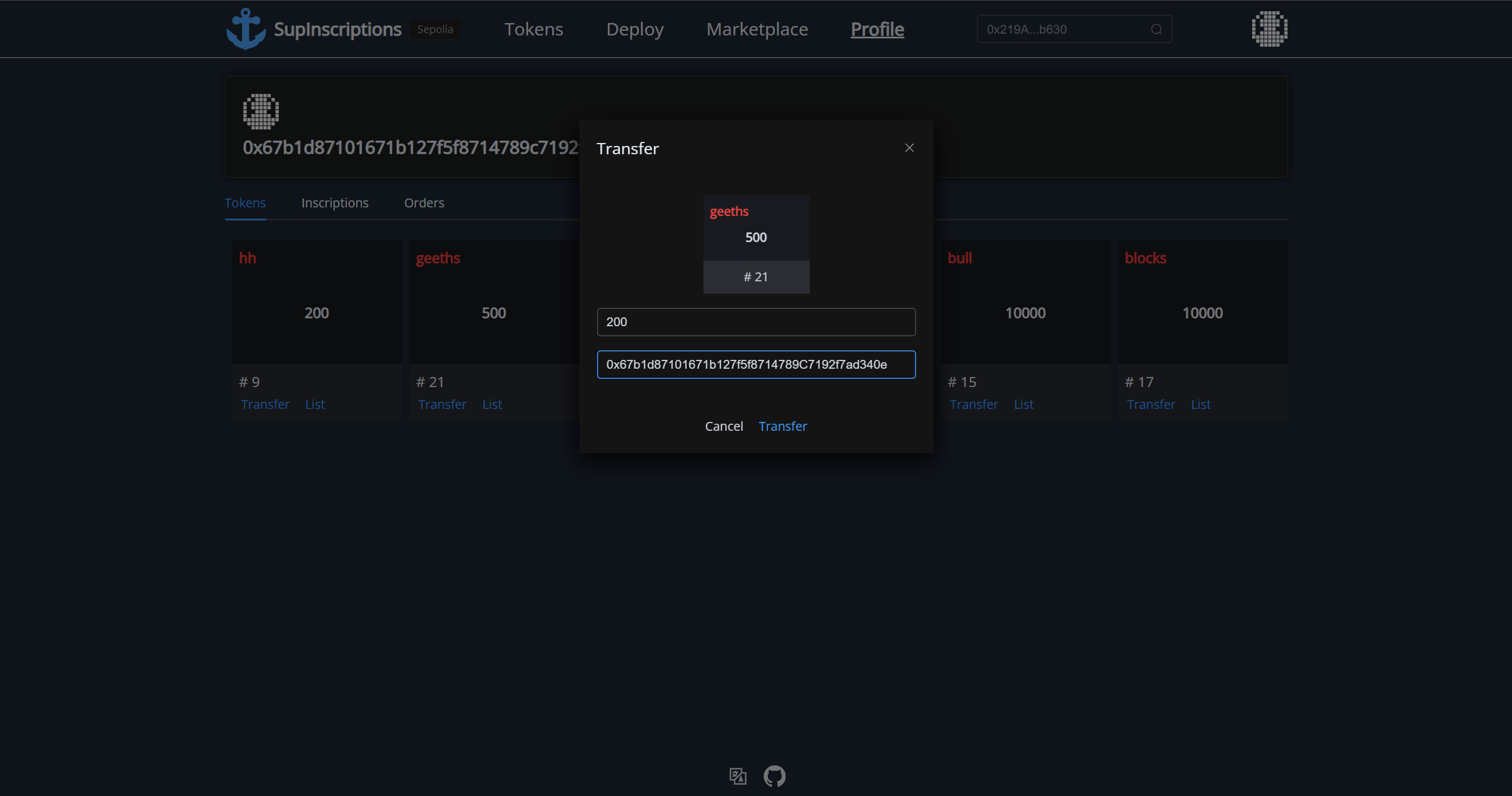Click the SupInscriptions anchor logo
1512x796 pixels.
coord(246,29)
